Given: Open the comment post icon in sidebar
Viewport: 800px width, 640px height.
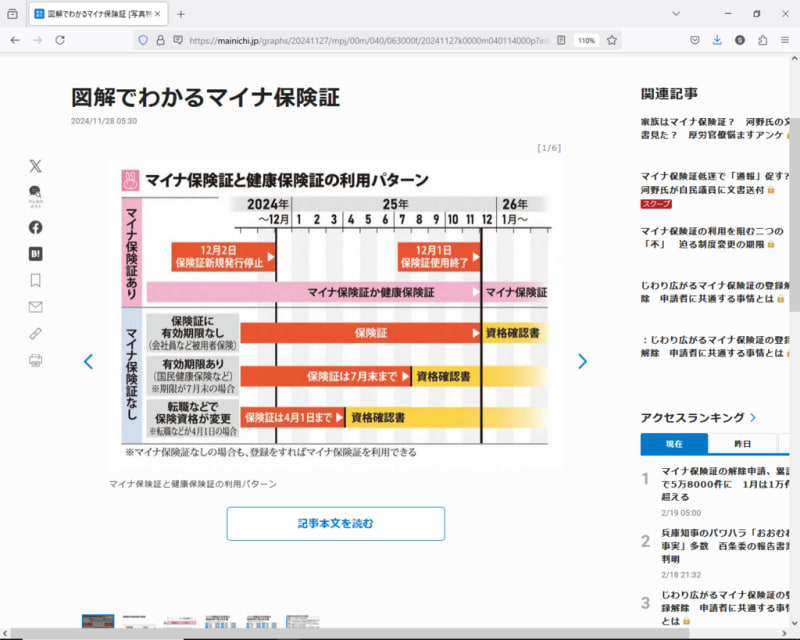Looking at the screenshot, I should click(x=35, y=196).
